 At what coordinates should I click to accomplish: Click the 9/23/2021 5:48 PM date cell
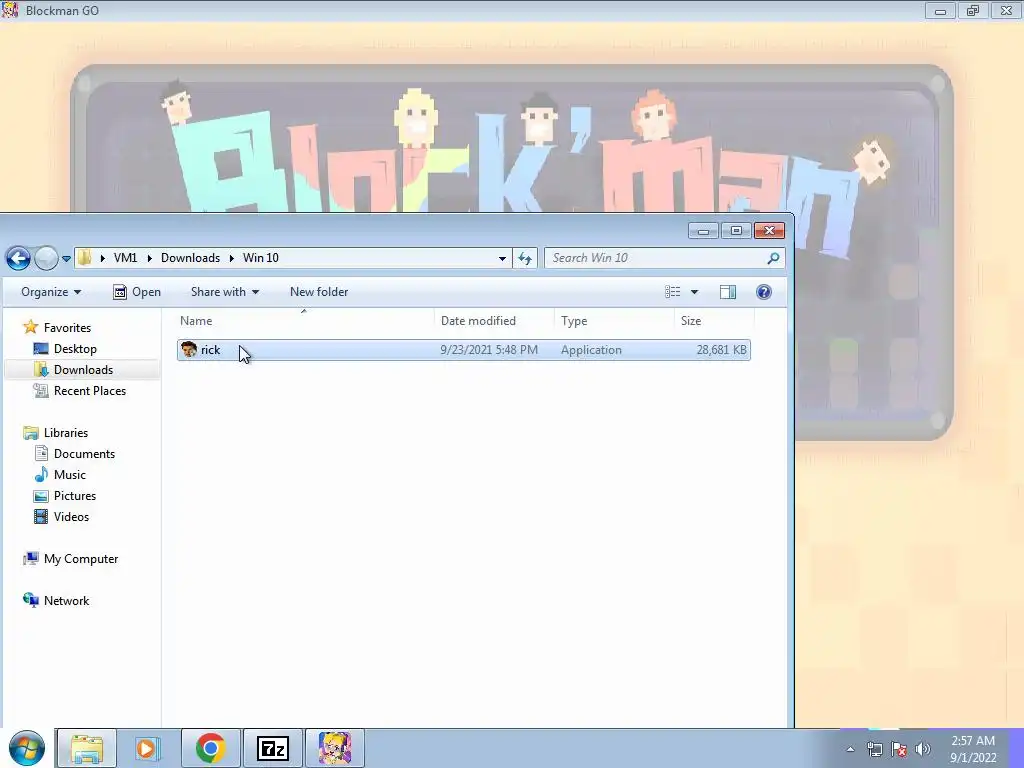point(488,350)
